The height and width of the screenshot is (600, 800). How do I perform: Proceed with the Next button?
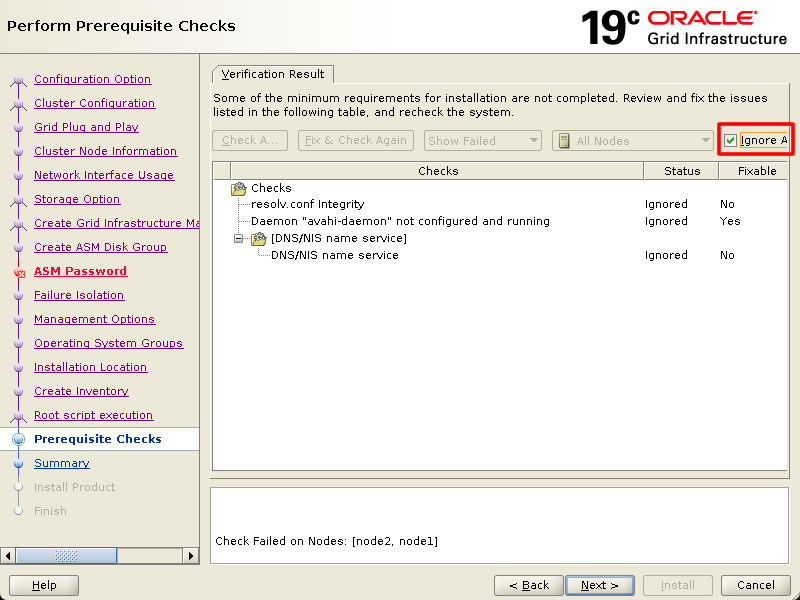coord(599,585)
